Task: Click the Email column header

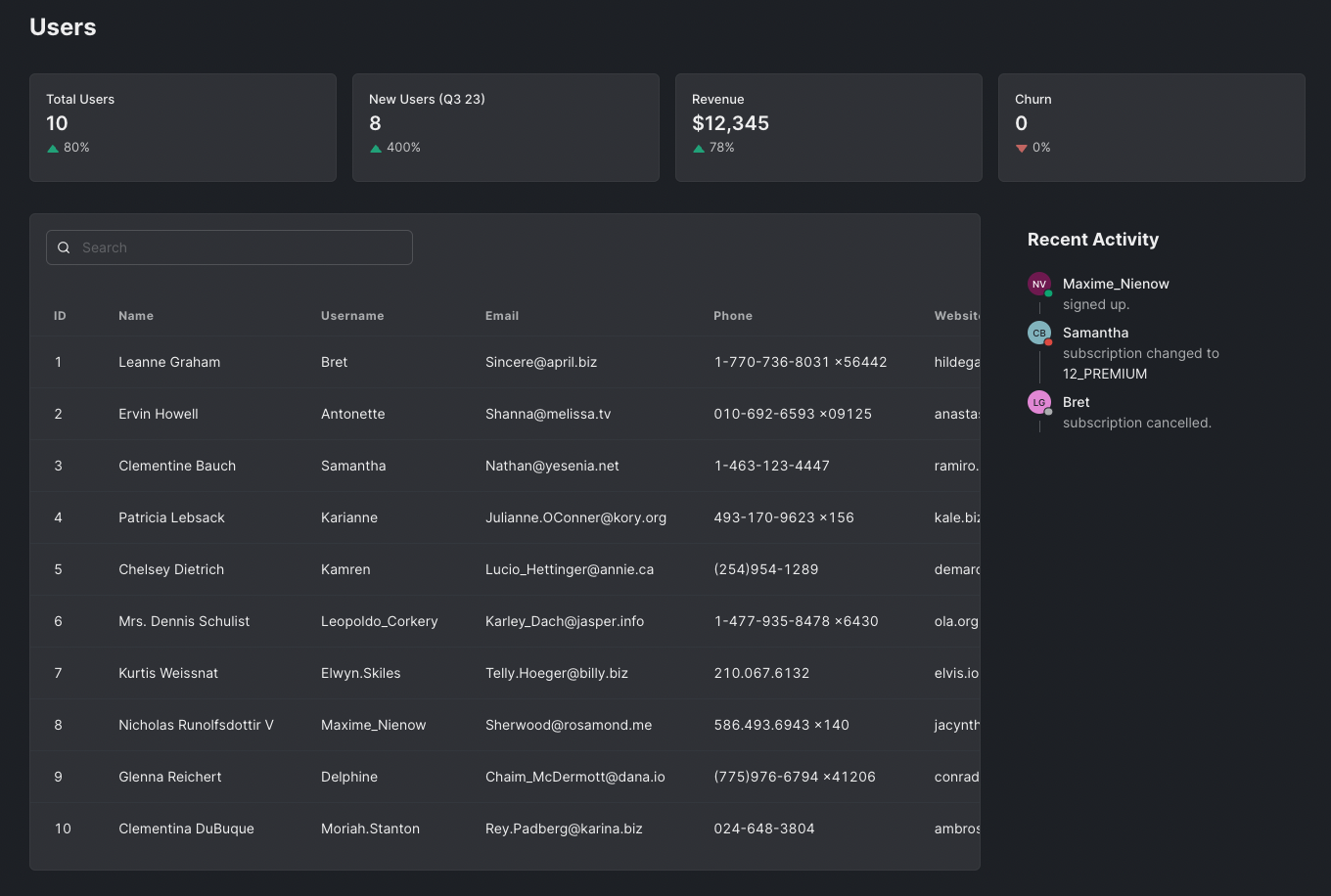Action: coord(502,316)
